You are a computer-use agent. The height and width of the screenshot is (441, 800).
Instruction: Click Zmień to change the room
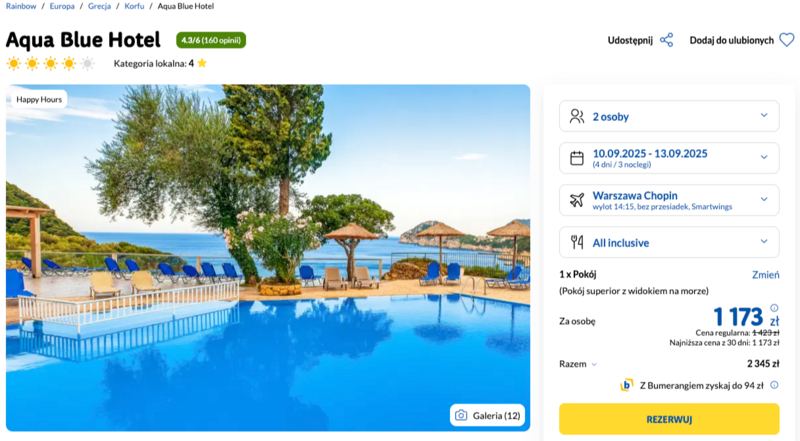(765, 275)
